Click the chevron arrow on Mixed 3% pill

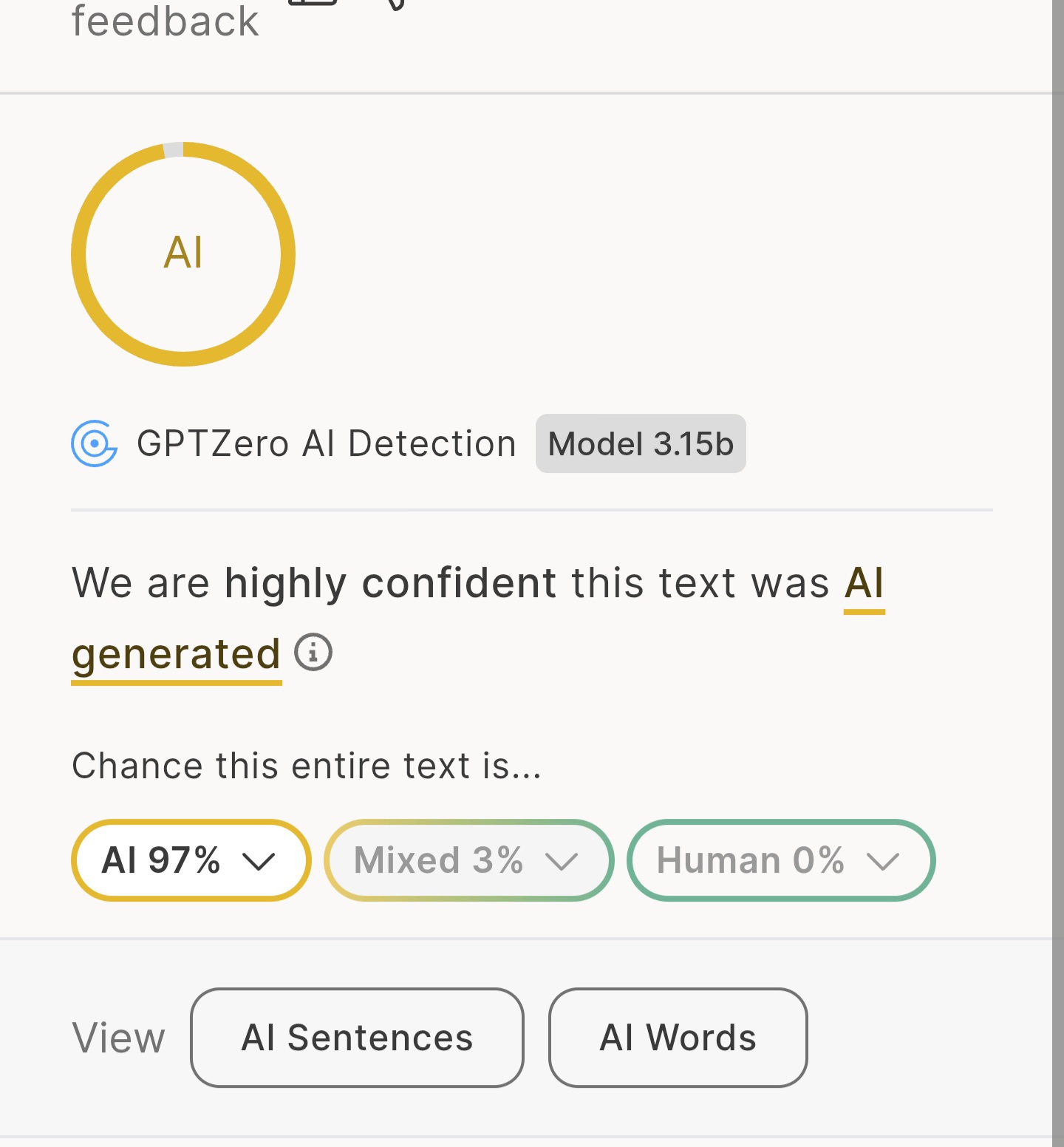click(x=562, y=861)
